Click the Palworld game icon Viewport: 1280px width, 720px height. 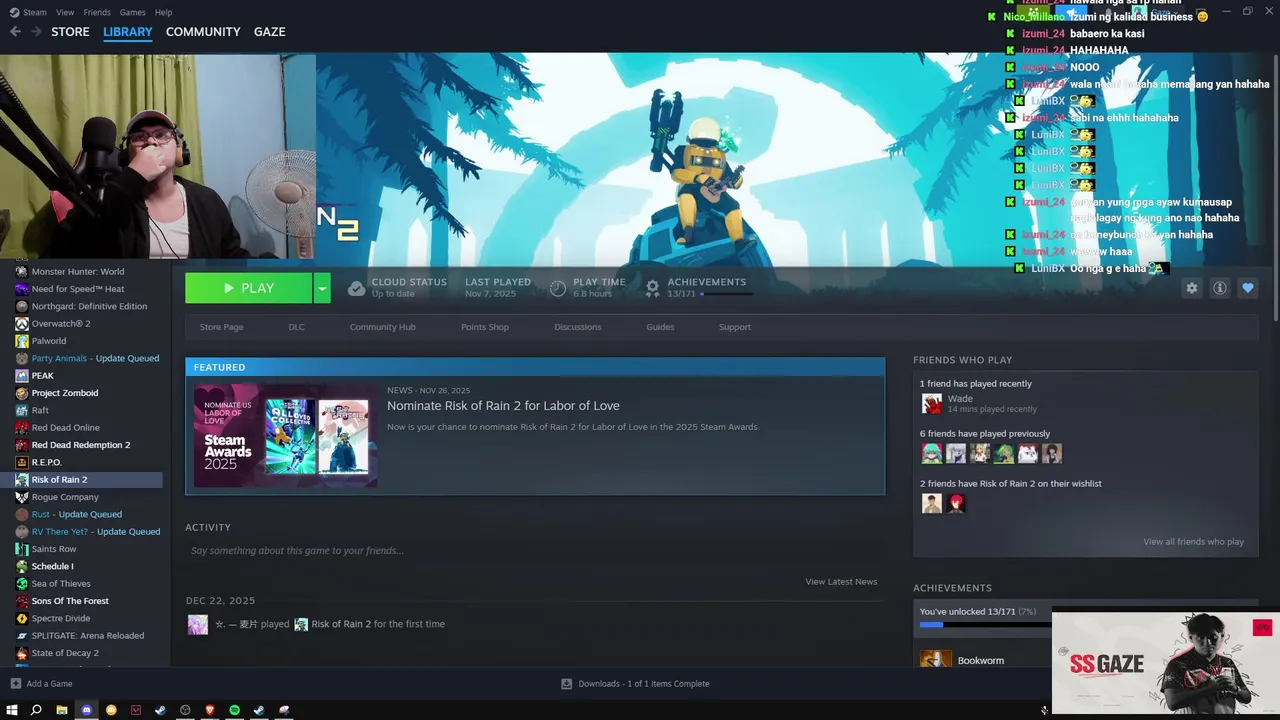[22, 341]
